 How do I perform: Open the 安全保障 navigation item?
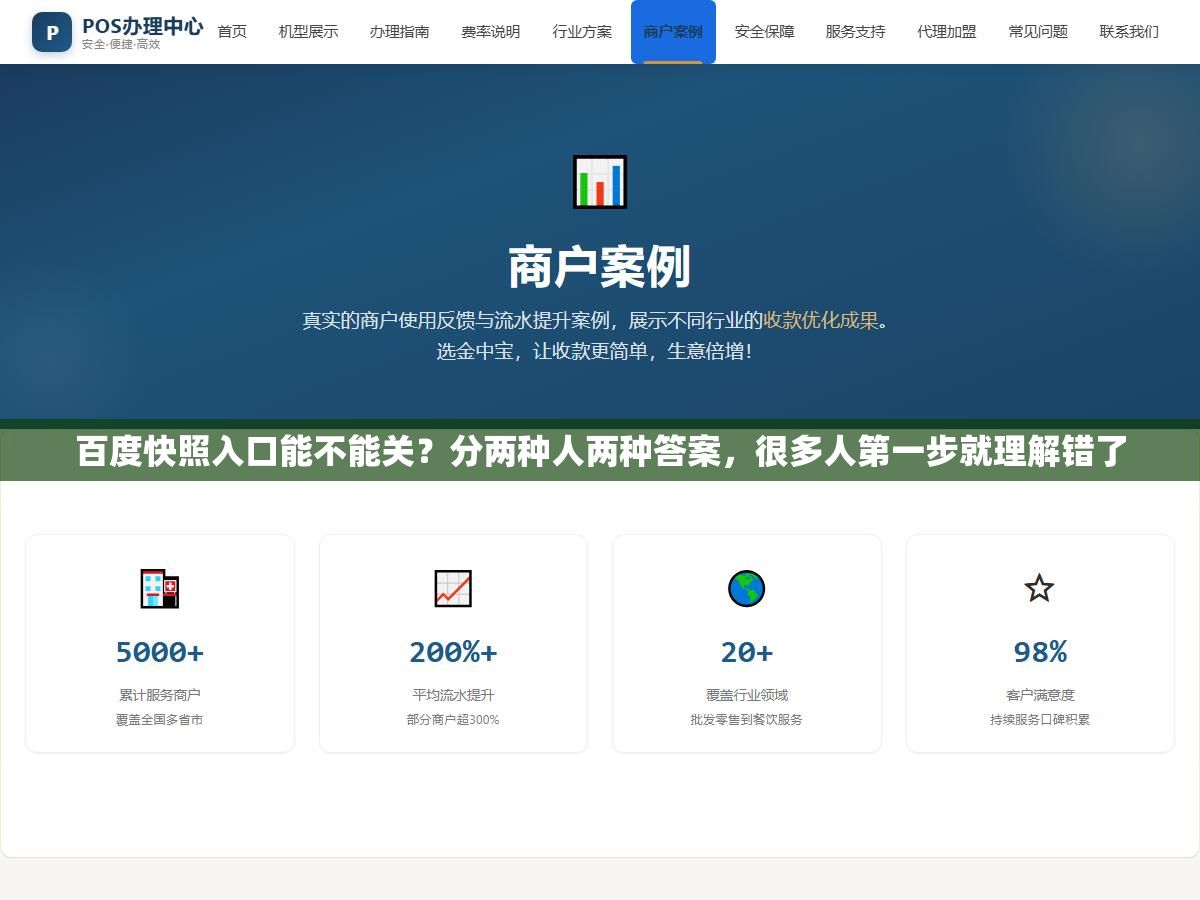(x=765, y=32)
